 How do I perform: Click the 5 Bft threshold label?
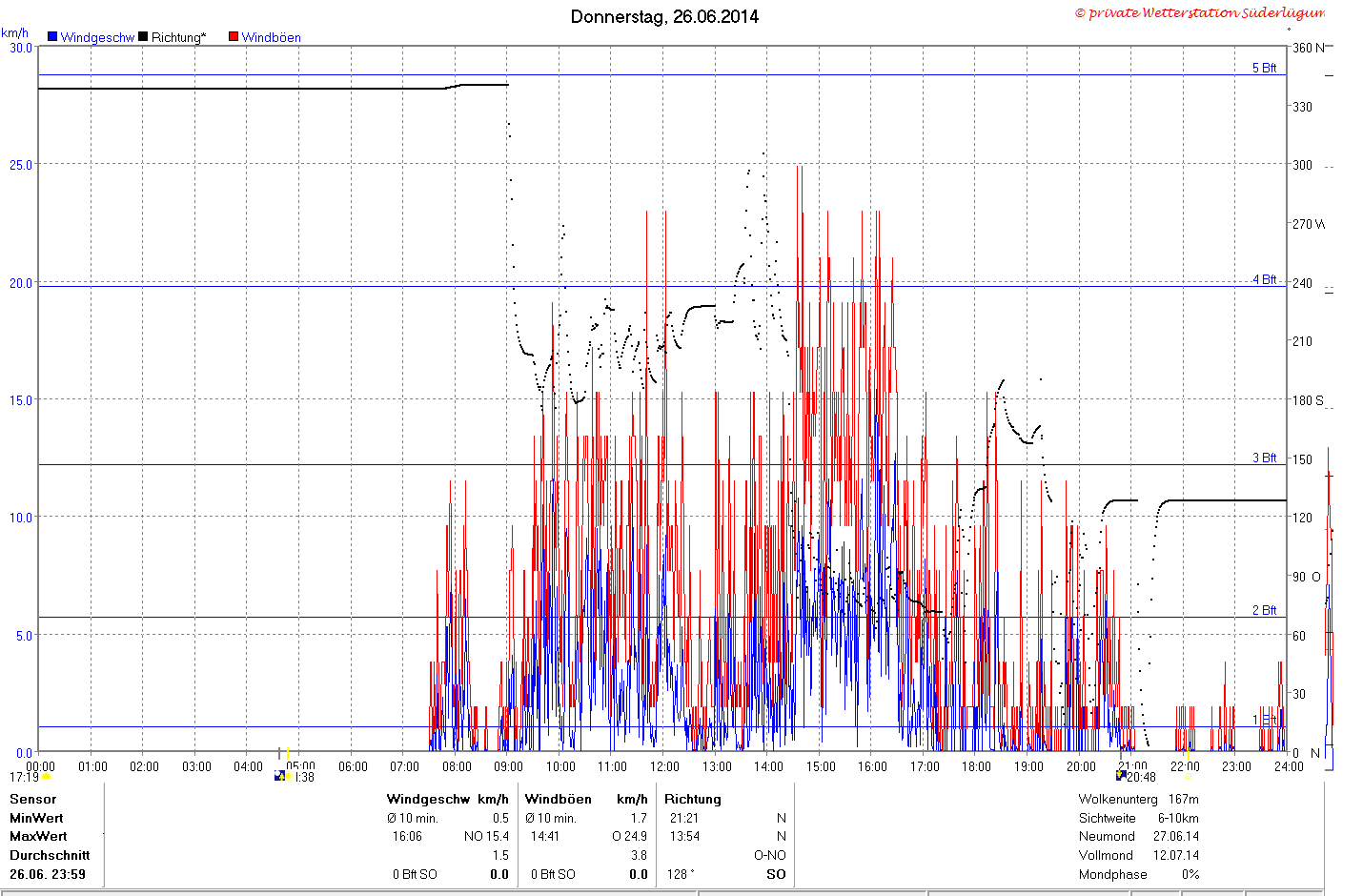pos(1264,68)
